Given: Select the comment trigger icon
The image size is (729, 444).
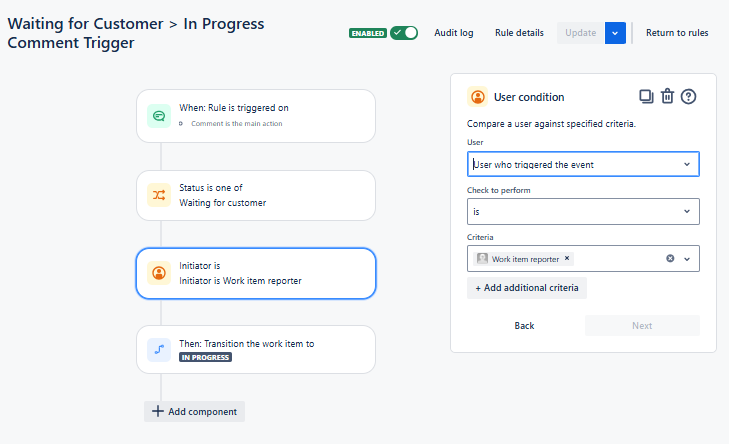Looking at the screenshot, I should click(159, 116).
